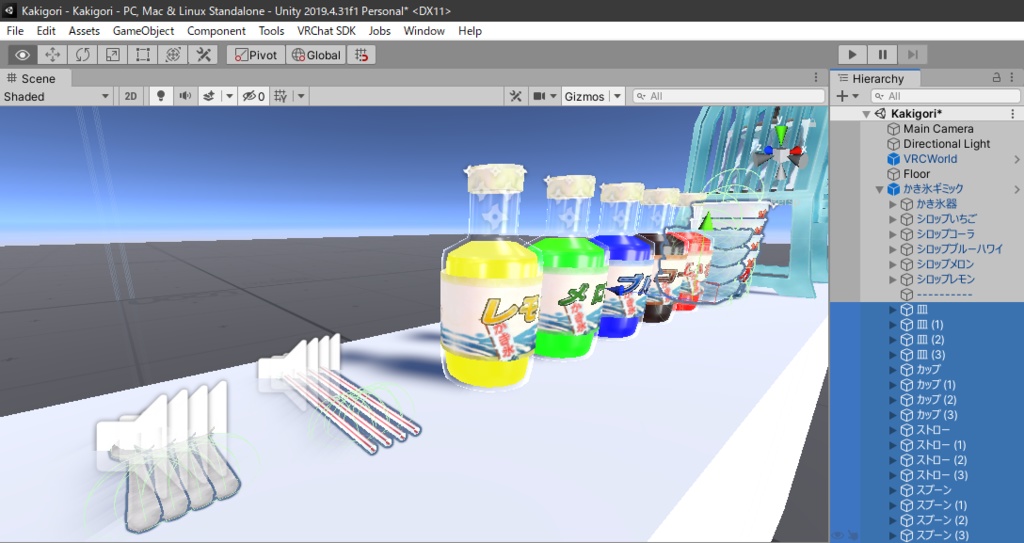1024x543 pixels.
Task: Open the grid settings dropdown arrow
Action: coord(301,96)
